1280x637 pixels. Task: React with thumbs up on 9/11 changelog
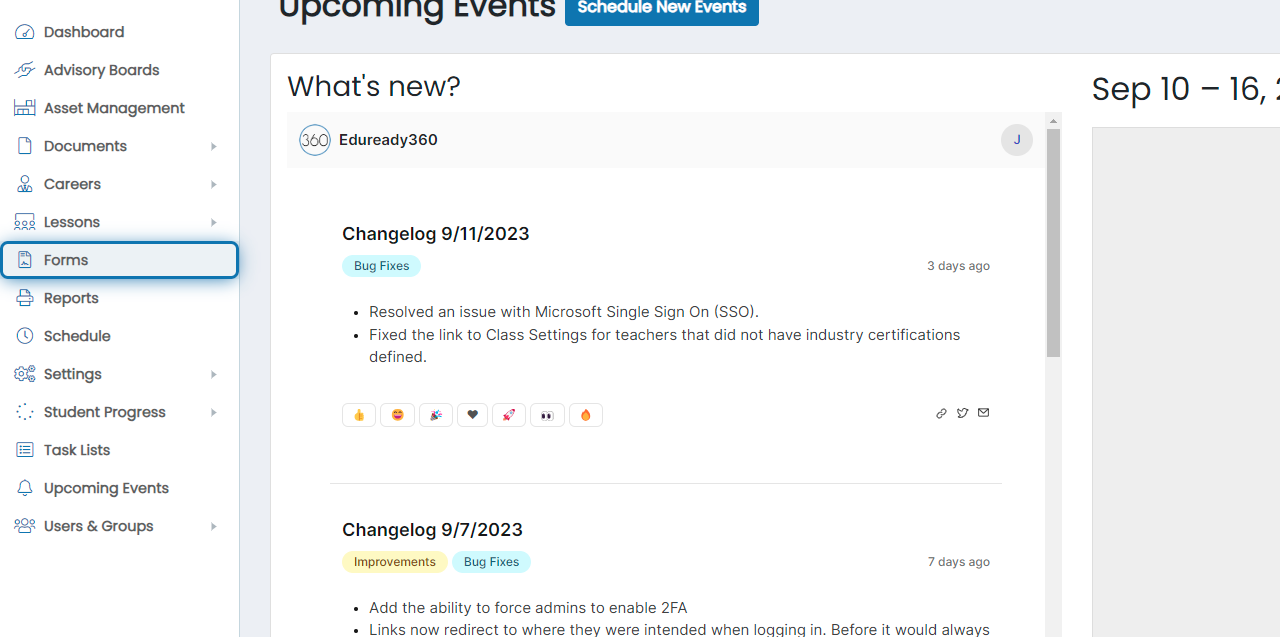click(x=359, y=415)
